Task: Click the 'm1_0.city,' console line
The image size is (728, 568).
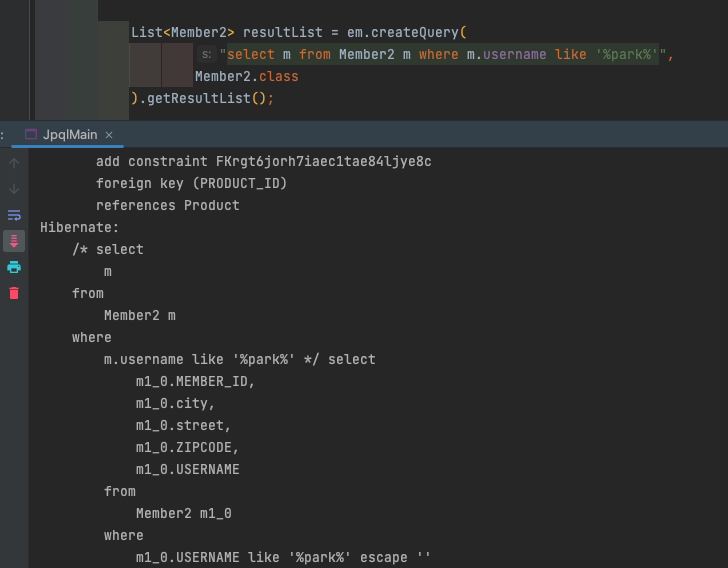Action: [175, 403]
